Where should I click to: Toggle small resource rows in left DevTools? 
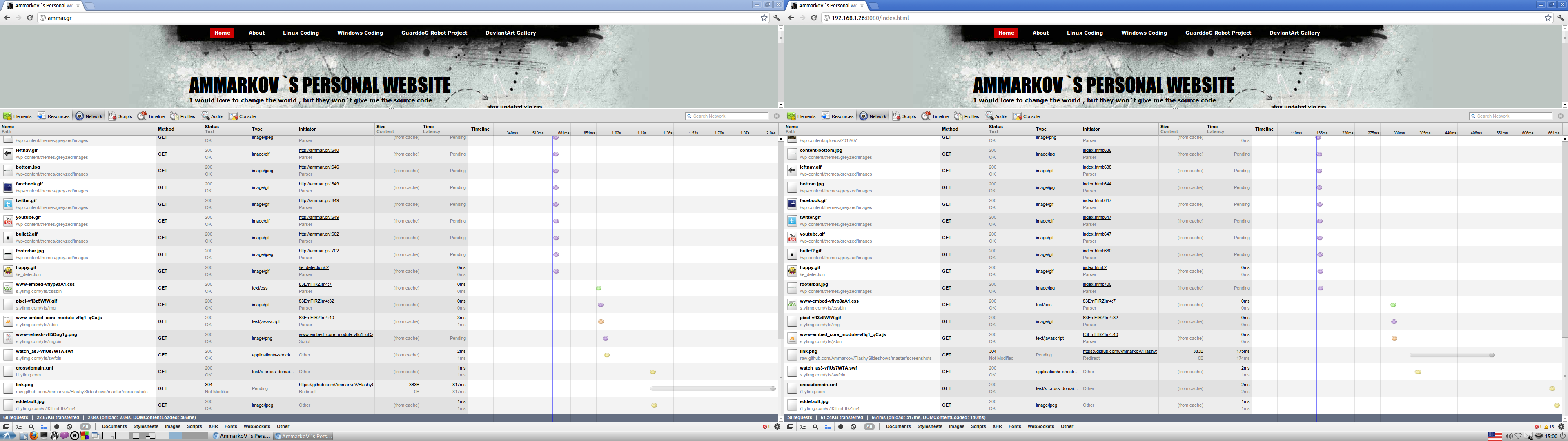[x=44, y=426]
